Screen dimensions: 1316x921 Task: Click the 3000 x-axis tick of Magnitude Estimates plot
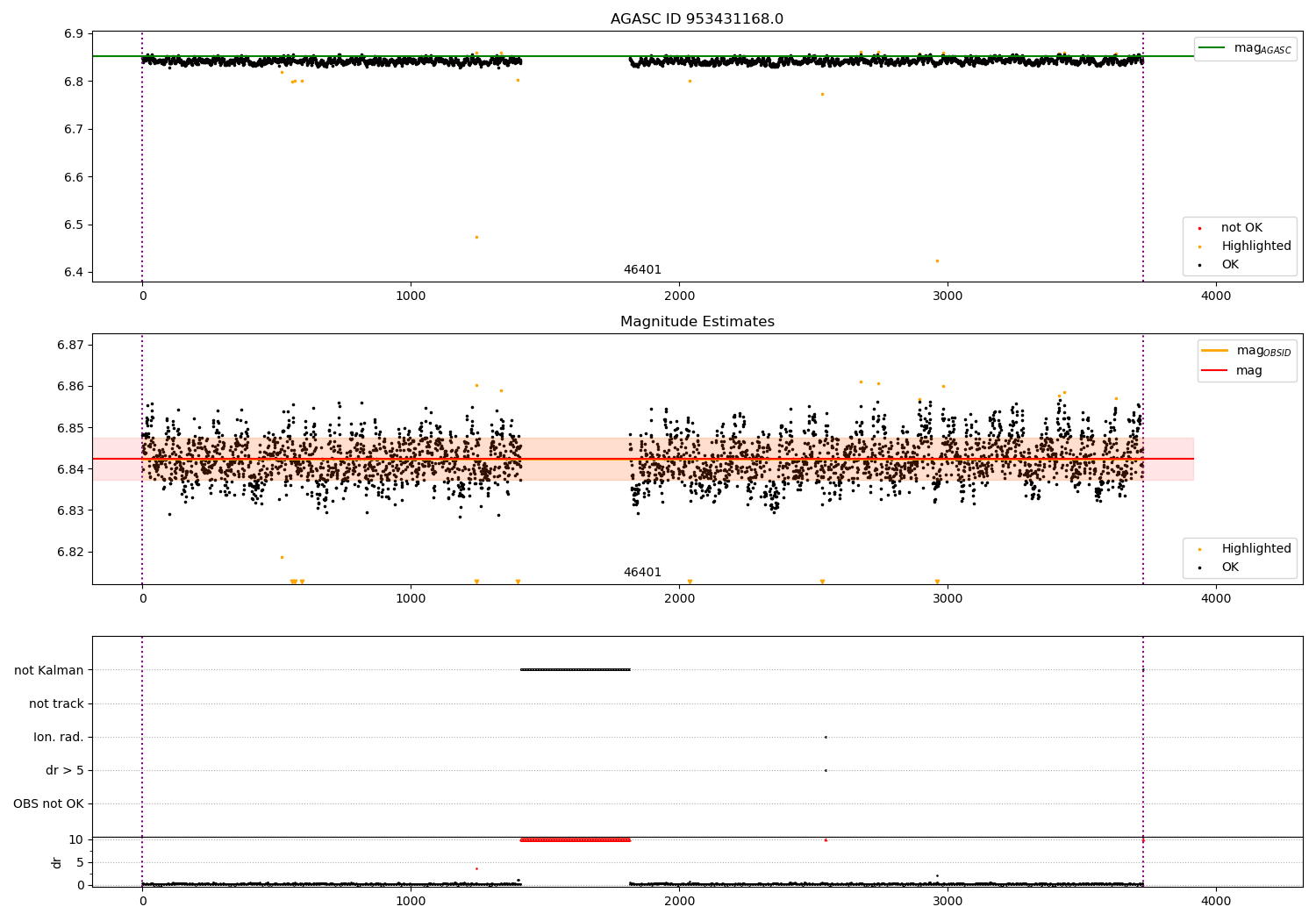tap(948, 598)
